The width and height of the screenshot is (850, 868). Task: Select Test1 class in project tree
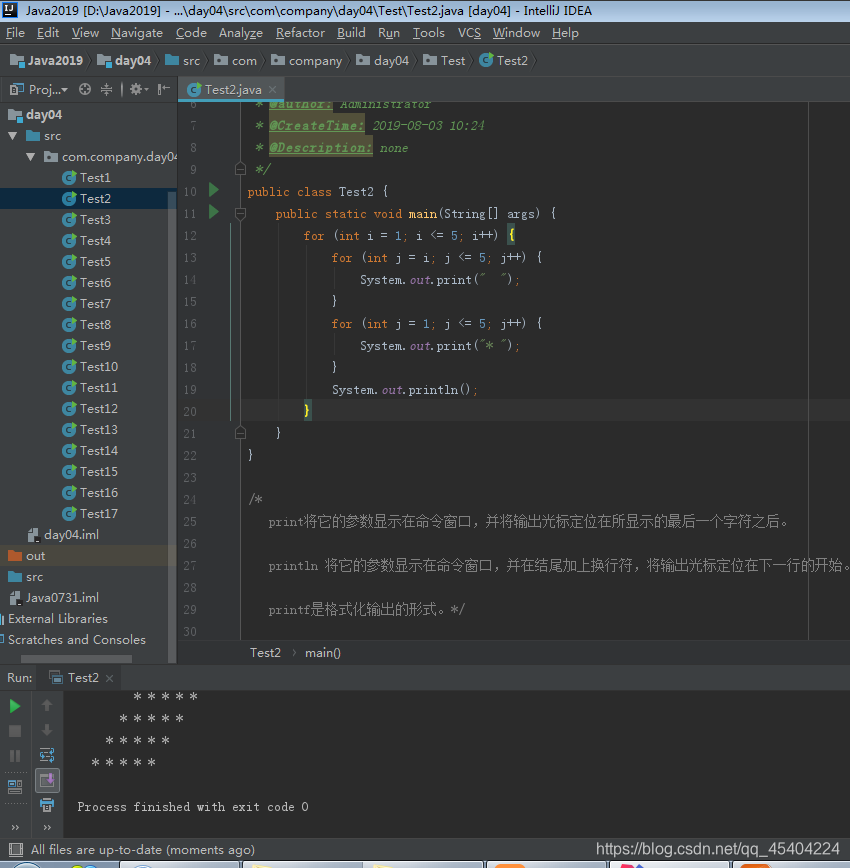click(x=88, y=178)
